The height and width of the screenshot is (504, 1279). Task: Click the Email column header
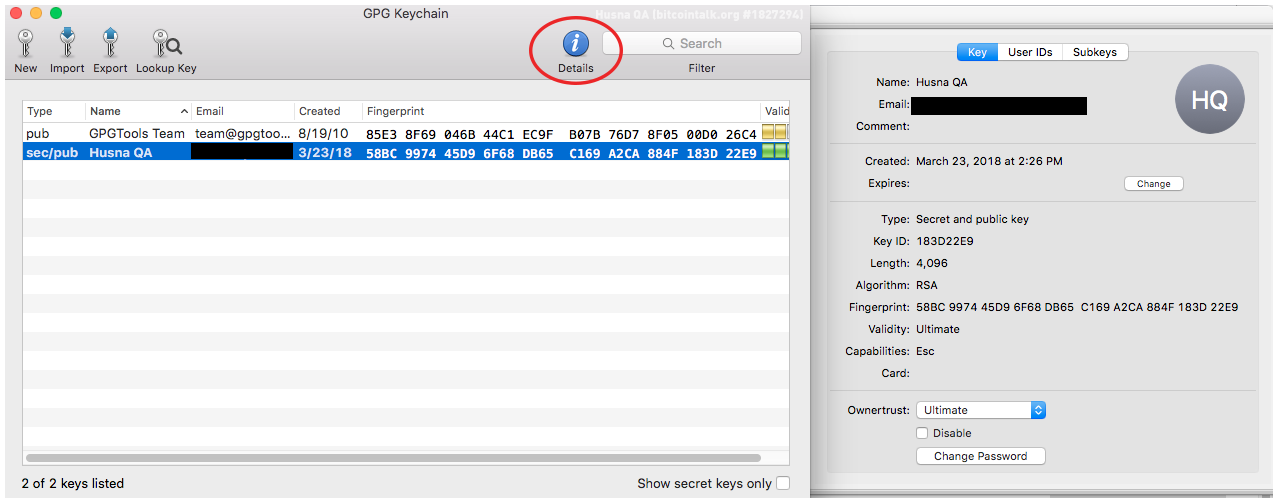point(243,111)
